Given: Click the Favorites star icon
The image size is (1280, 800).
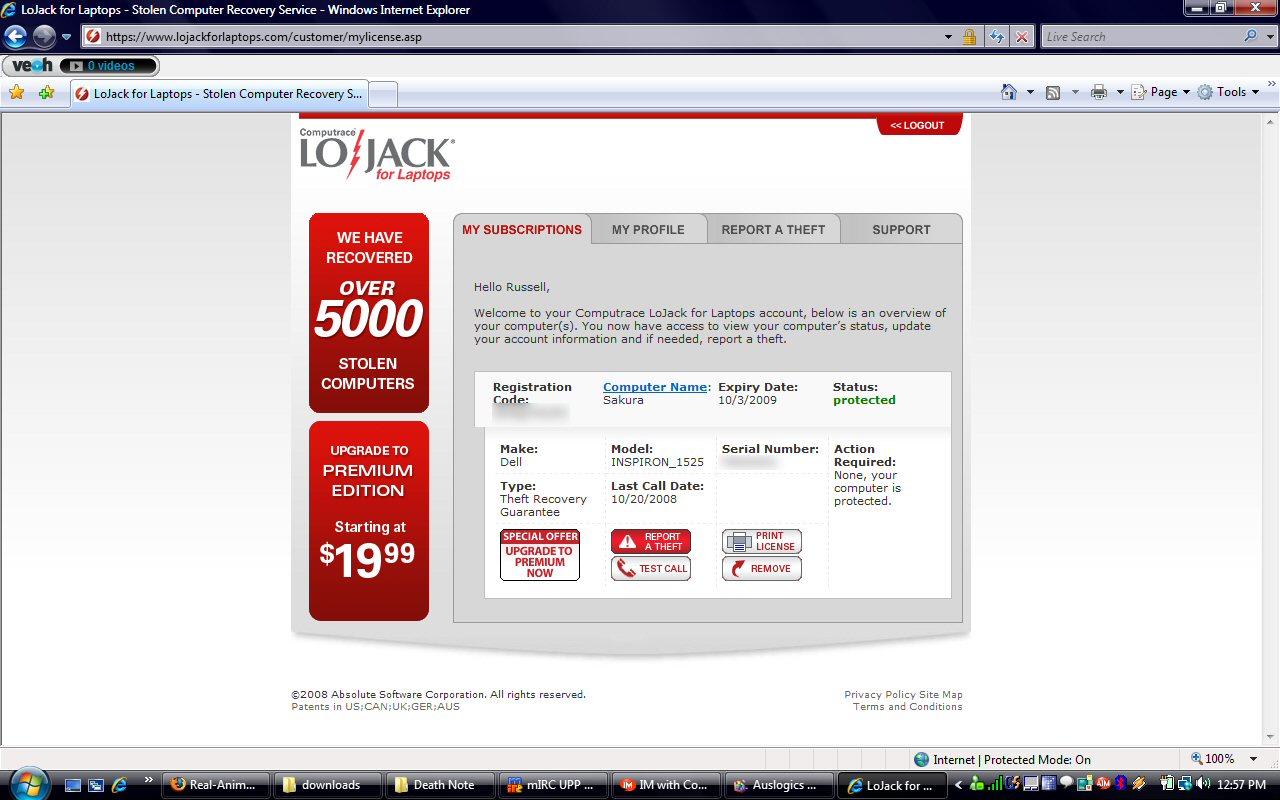Looking at the screenshot, I should pos(16,93).
